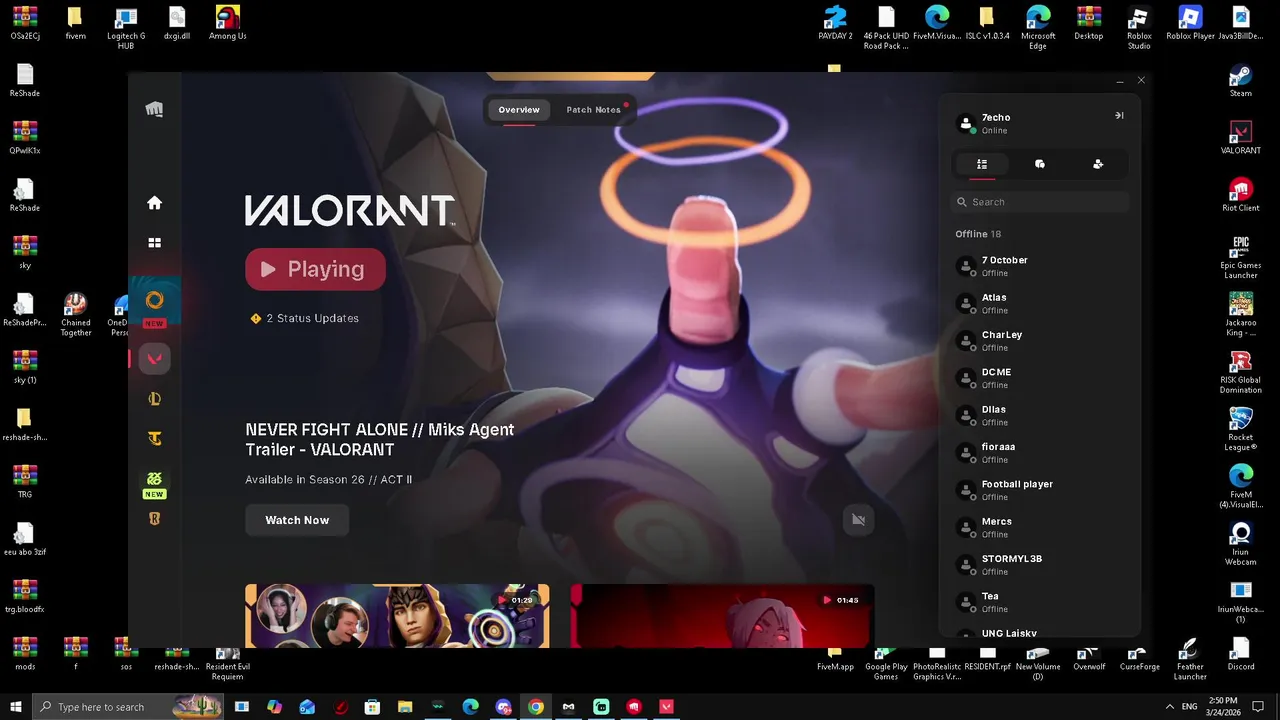This screenshot has width=1280, height=720.
Task: Open the Roblox Player desktop shortcut
Action: [x=1190, y=23]
